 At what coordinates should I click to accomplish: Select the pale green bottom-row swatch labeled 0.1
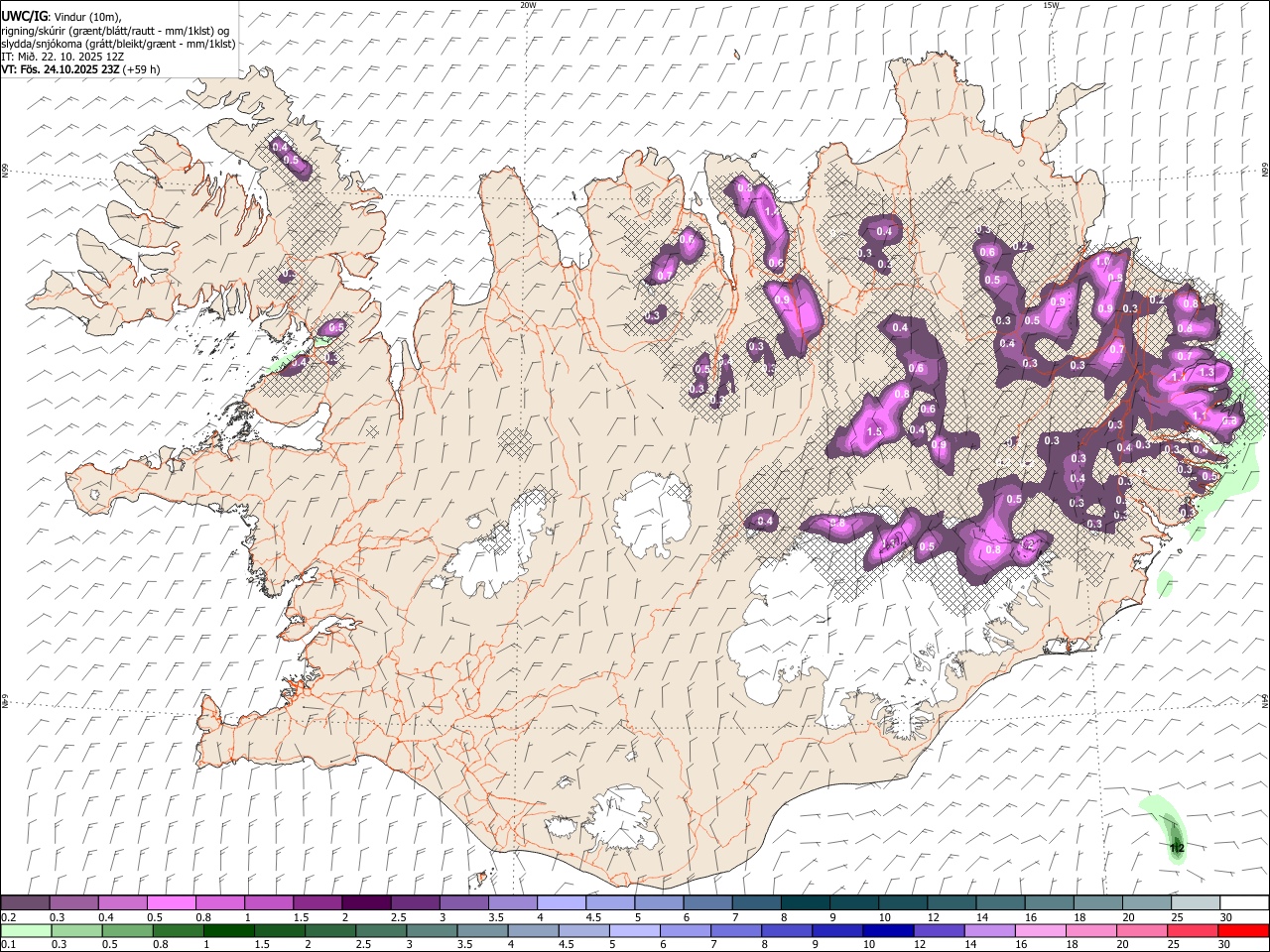click(26, 930)
